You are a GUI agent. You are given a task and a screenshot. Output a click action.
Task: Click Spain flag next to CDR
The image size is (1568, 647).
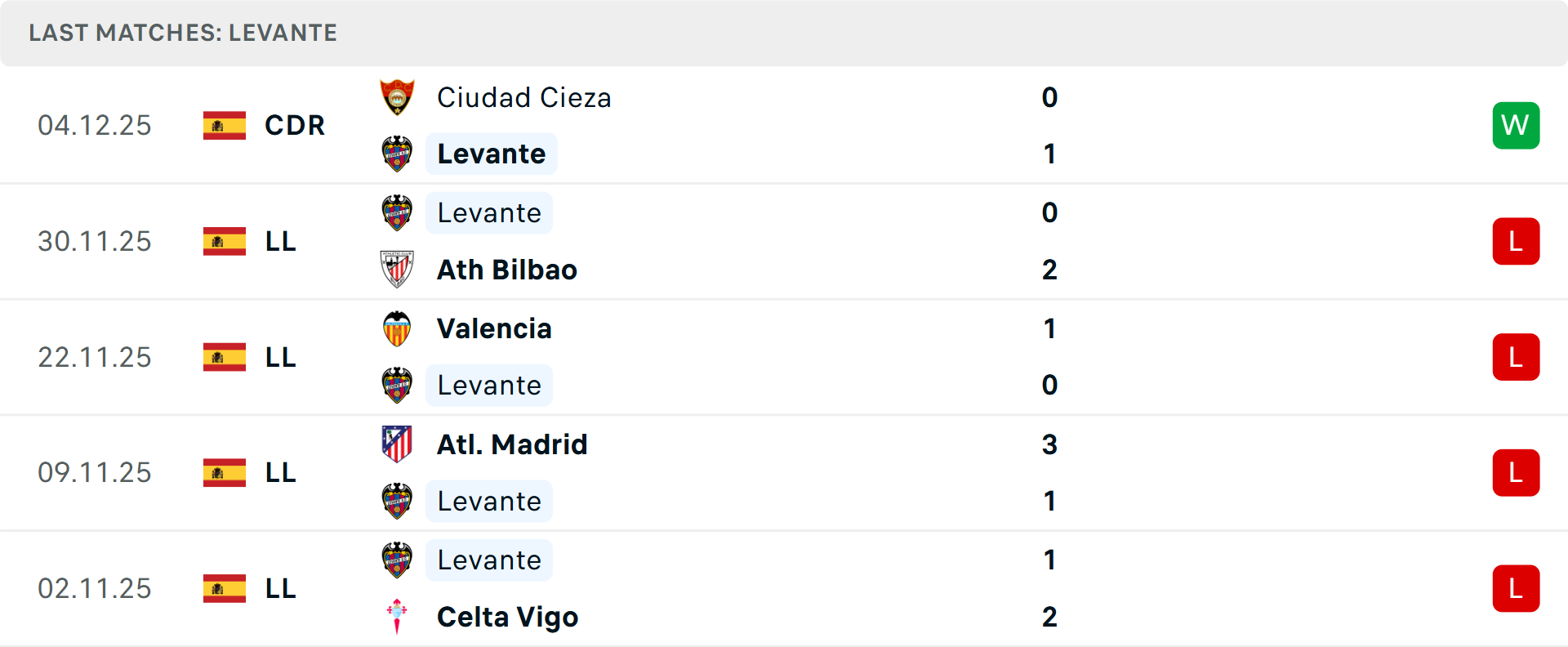tap(225, 126)
